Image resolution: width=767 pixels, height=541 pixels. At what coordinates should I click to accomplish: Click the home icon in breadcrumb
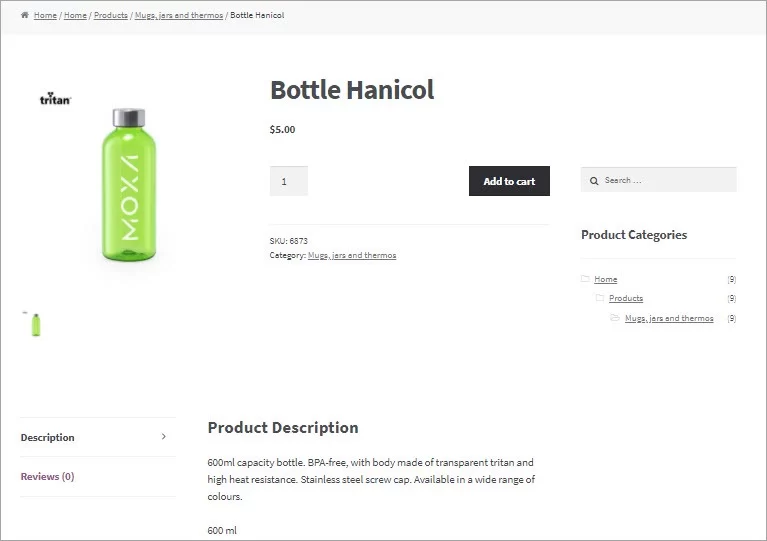(x=24, y=15)
